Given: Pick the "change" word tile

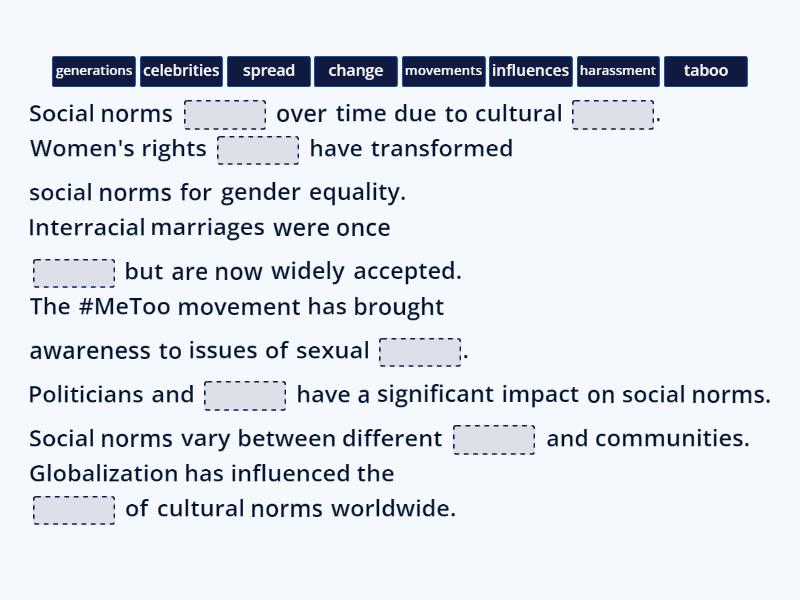Looking at the screenshot, I should click(356, 71).
